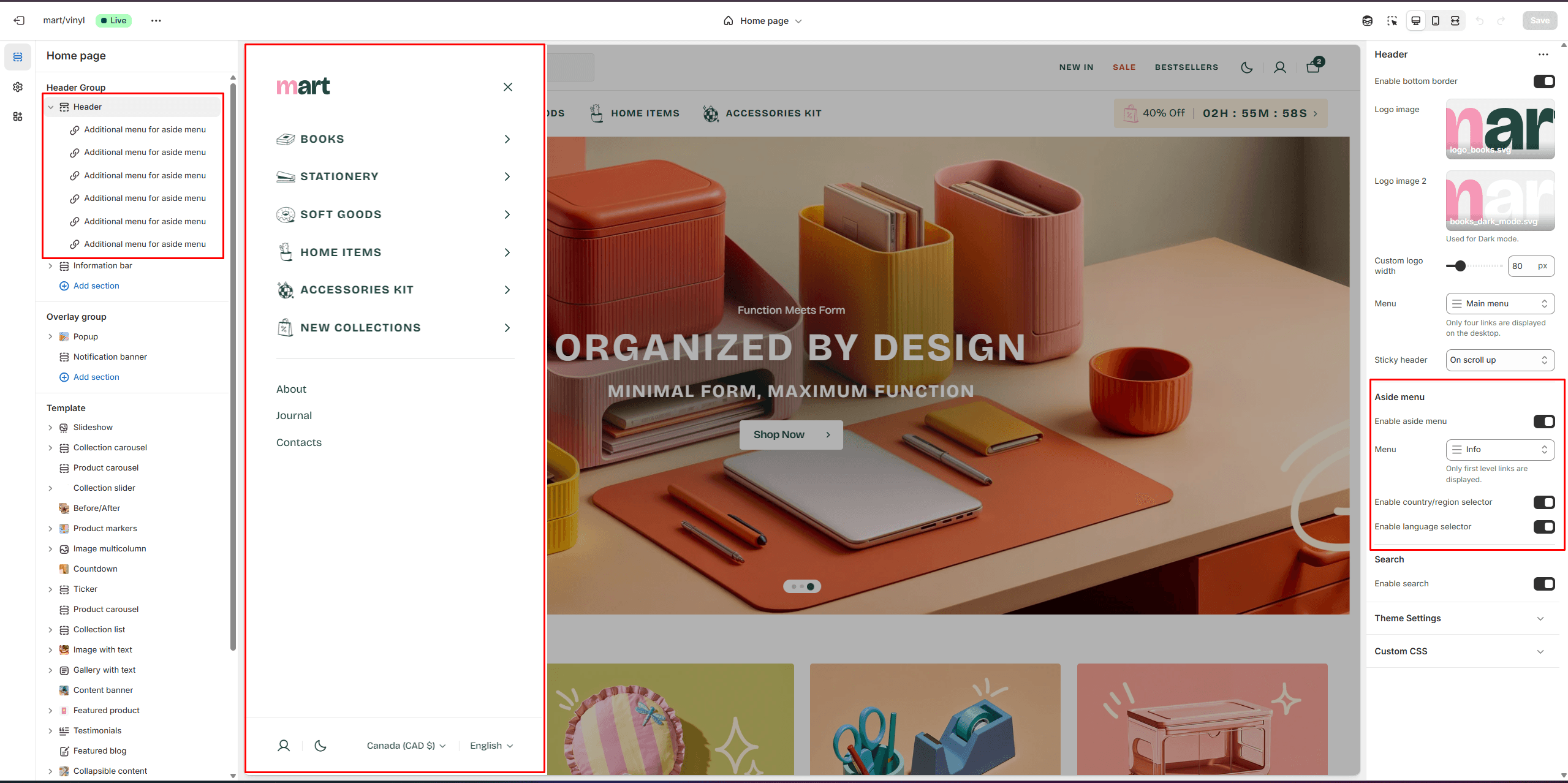Select the Journal link in aside menu
Viewport: 1568px width, 783px height.
pos(294,415)
